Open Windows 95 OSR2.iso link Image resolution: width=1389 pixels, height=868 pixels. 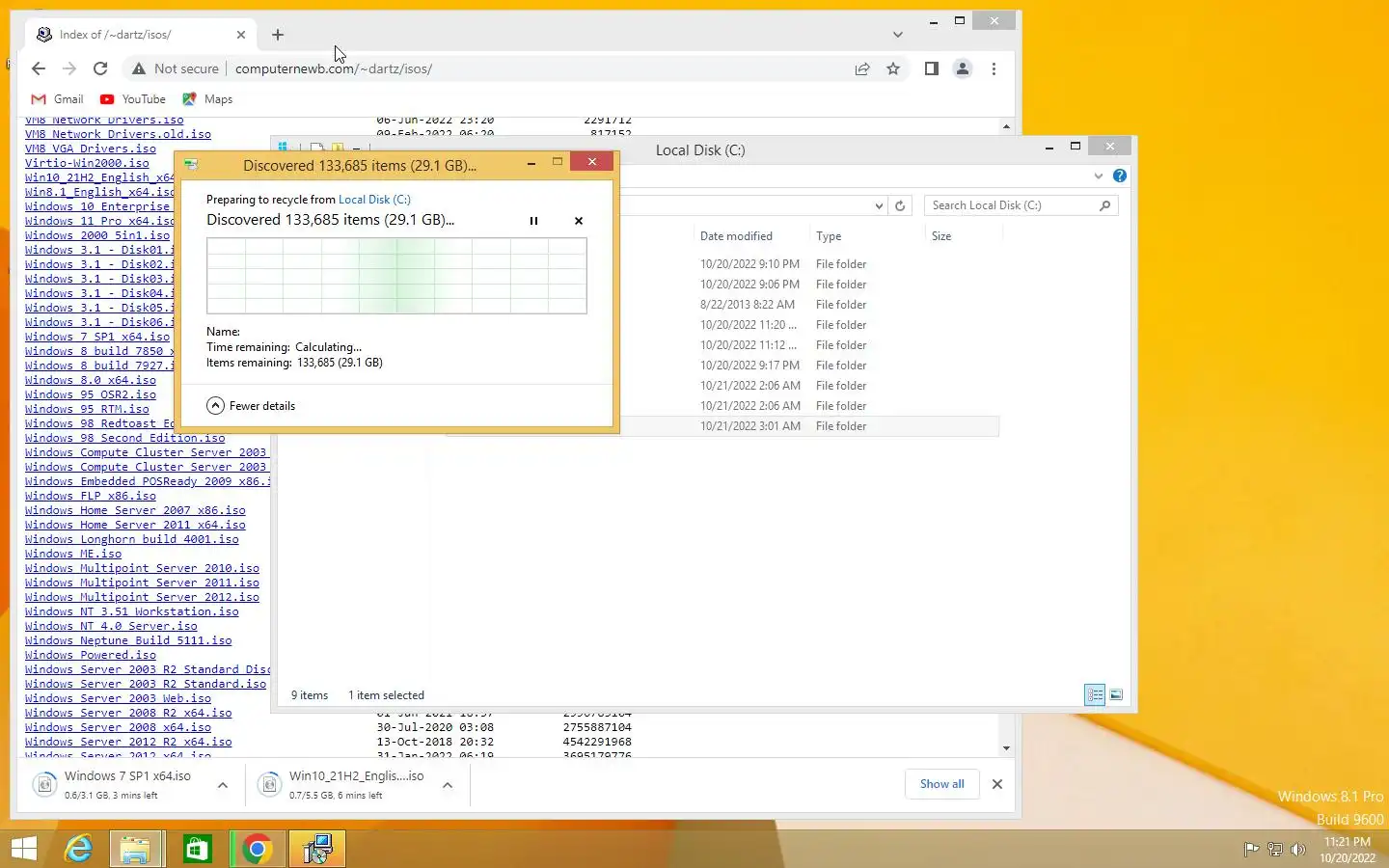tap(91, 394)
